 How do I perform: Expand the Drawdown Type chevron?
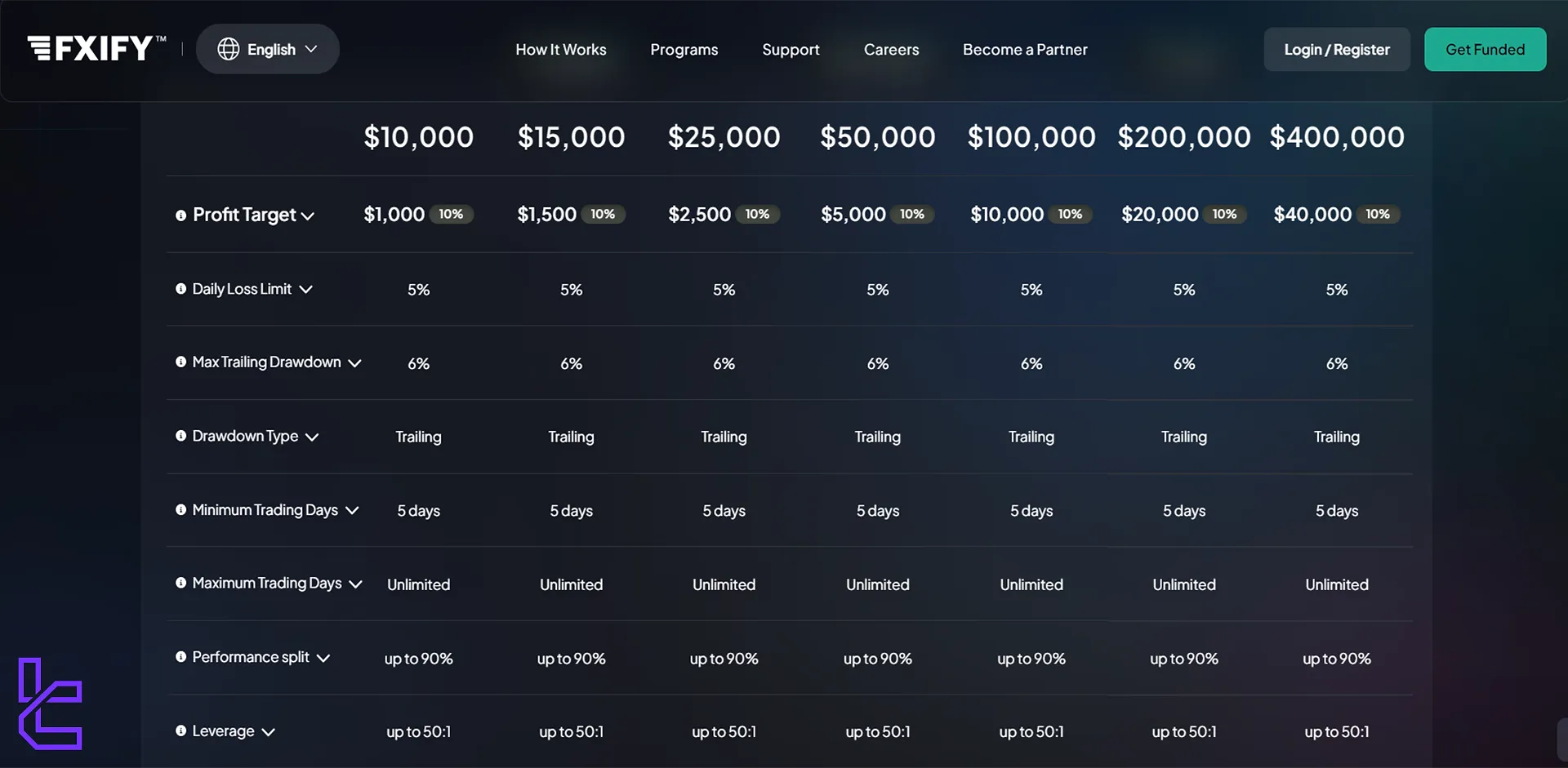[312, 437]
